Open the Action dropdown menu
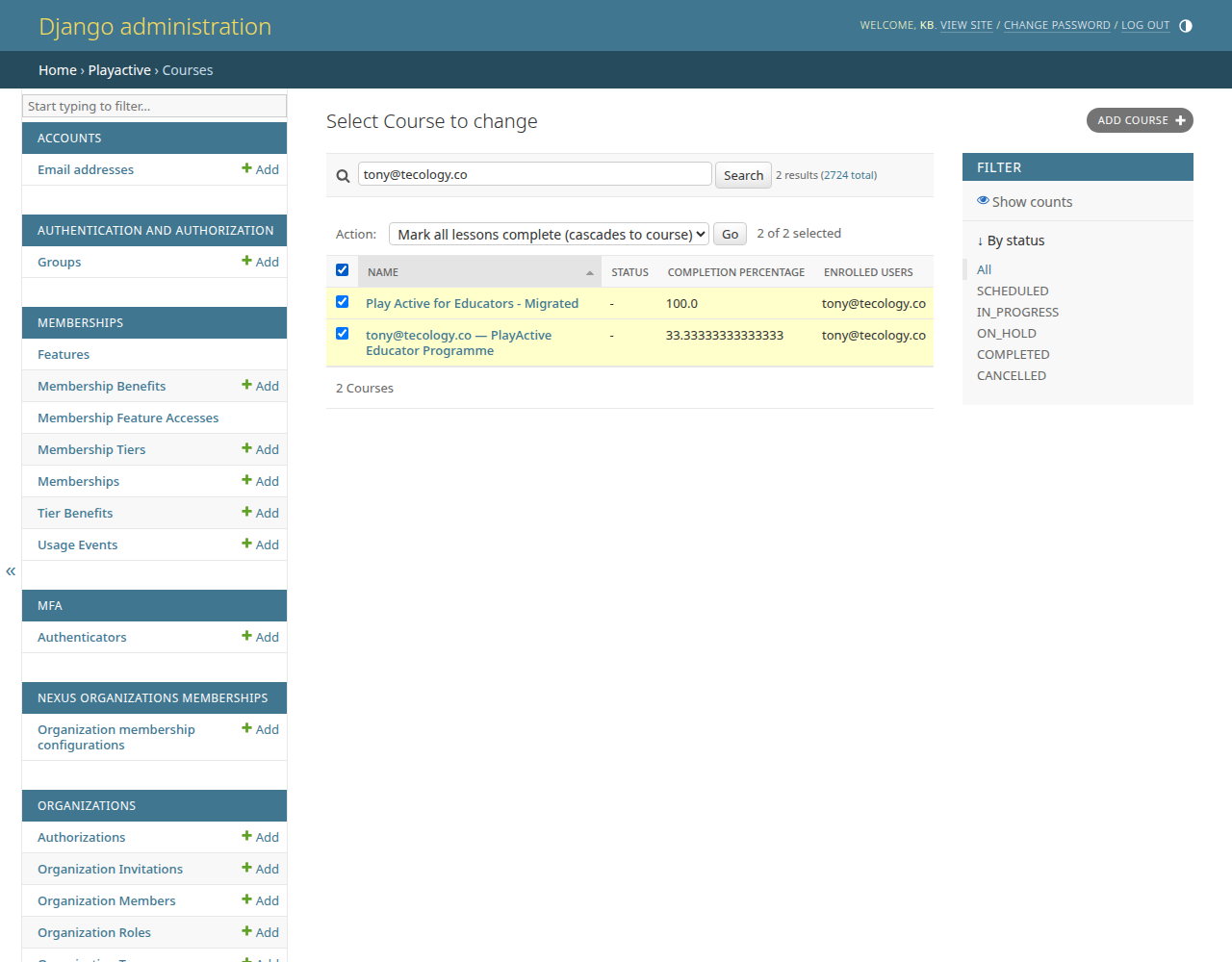The image size is (1232, 962). click(549, 234)
